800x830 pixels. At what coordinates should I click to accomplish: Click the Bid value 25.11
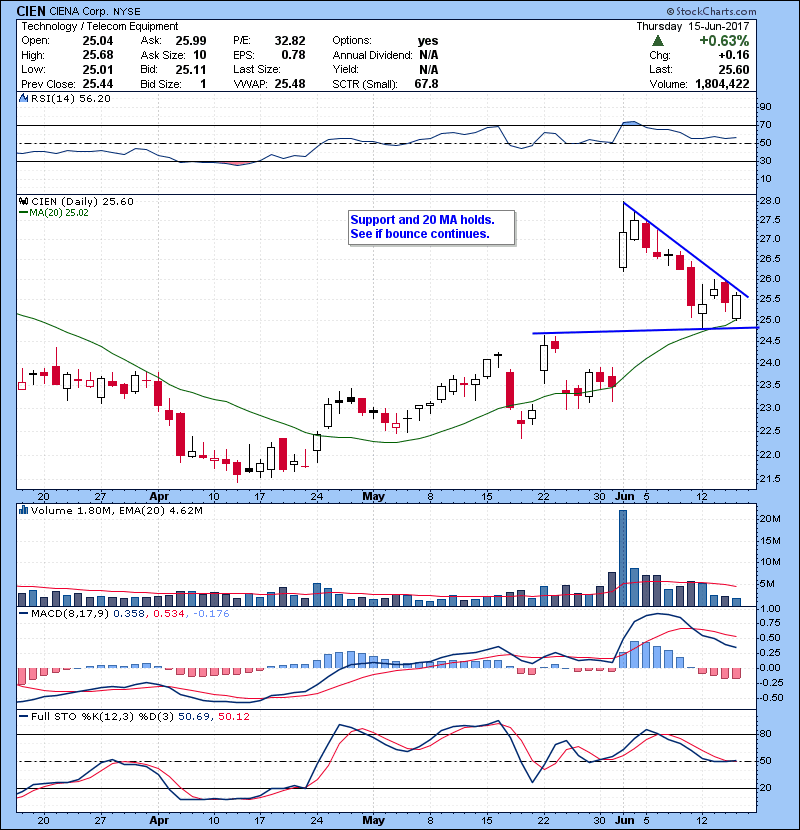tap(191, 69)
